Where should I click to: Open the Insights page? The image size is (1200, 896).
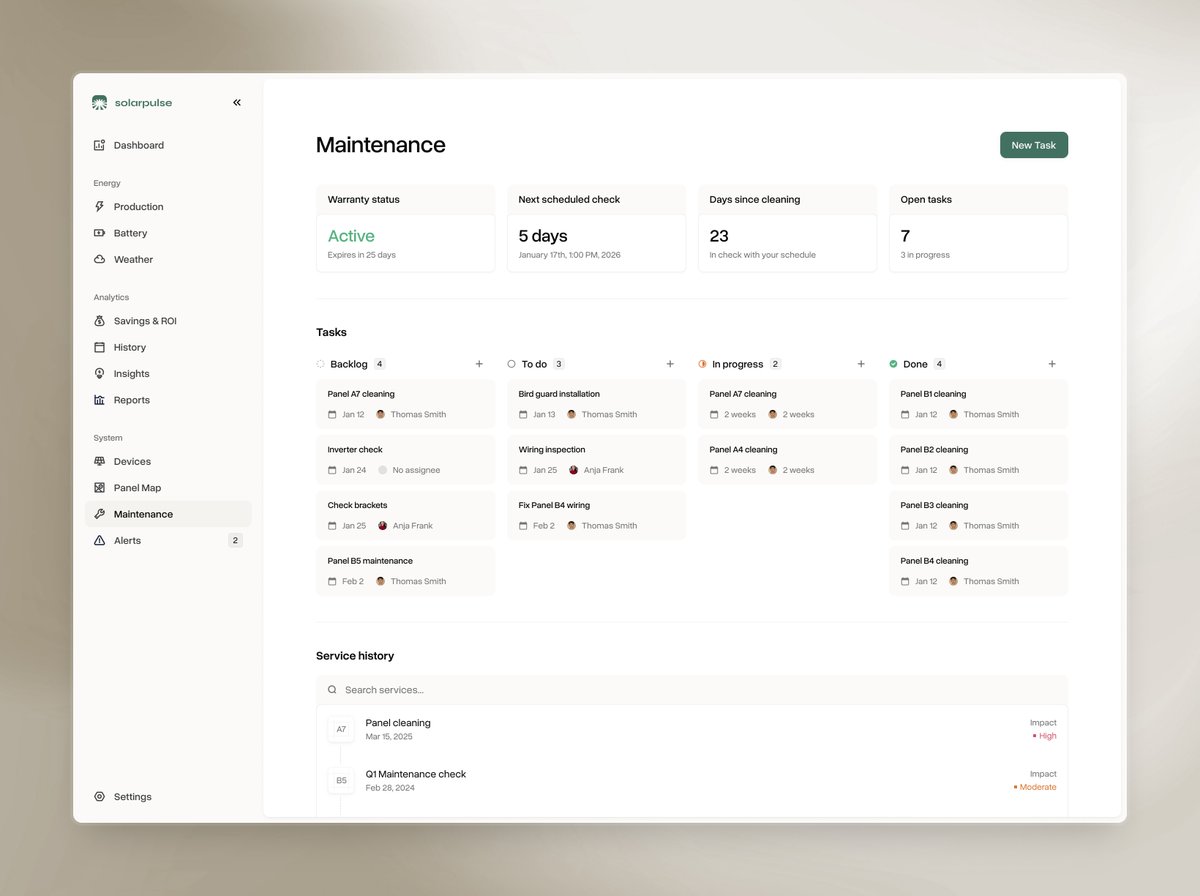[x=168, y=374]
